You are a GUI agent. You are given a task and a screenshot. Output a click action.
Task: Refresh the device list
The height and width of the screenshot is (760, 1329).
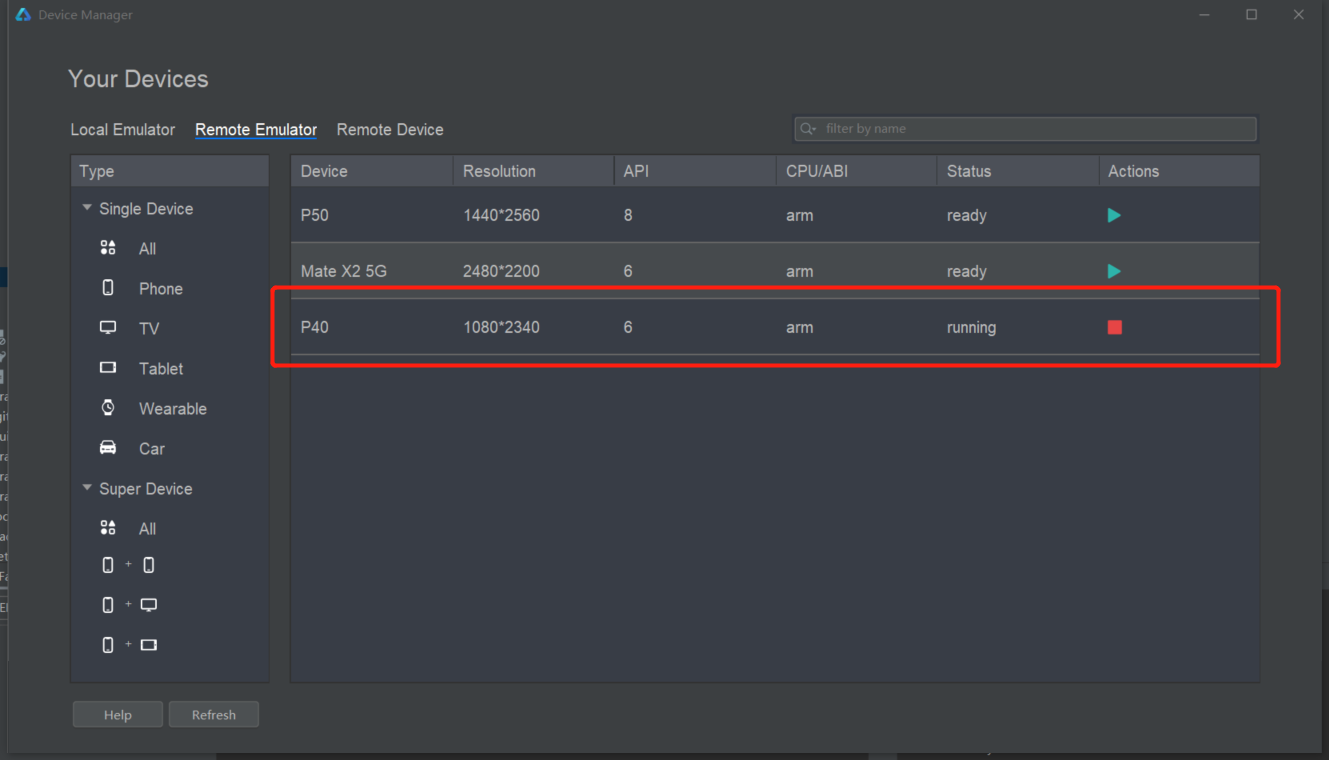point(214,715)
